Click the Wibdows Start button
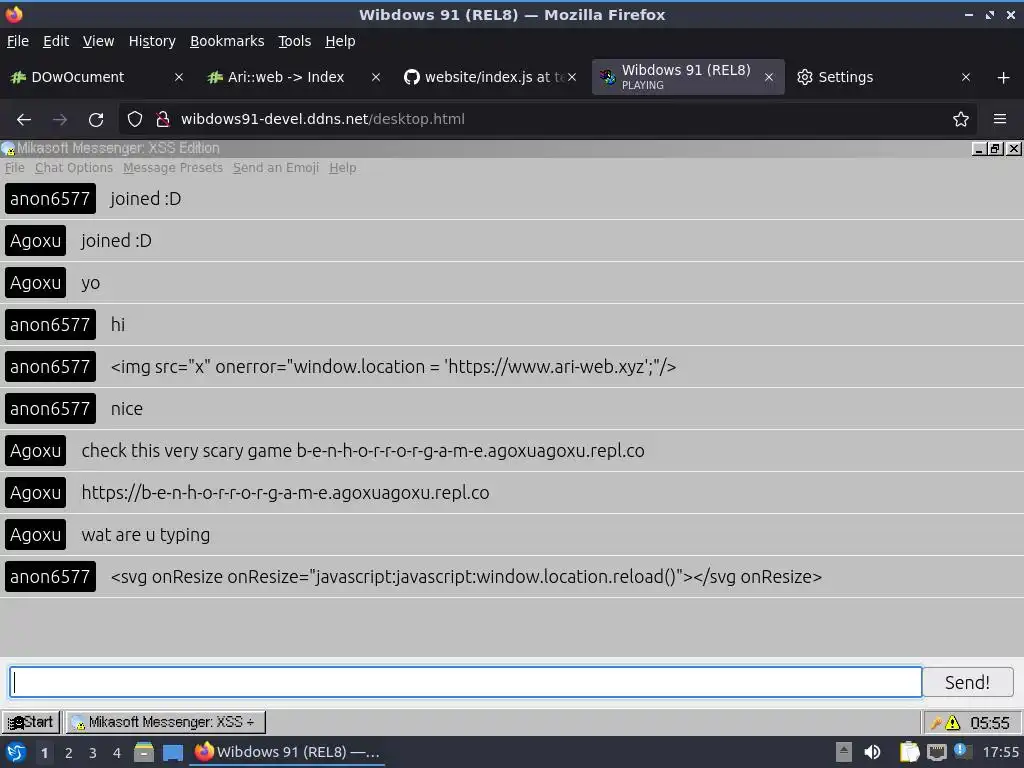Screen dimensions: 1024x768 point(31,722)
